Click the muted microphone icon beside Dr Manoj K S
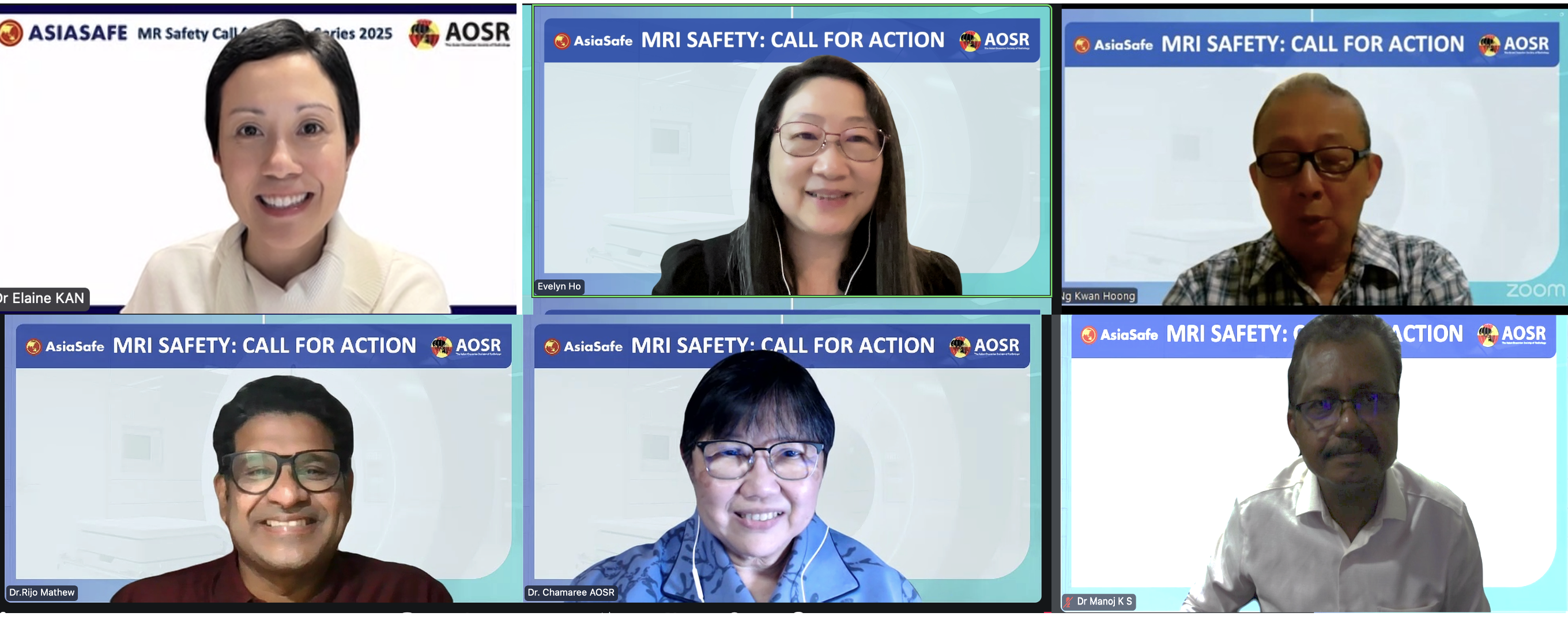 pyautogui.click(x=1068, y=602)
